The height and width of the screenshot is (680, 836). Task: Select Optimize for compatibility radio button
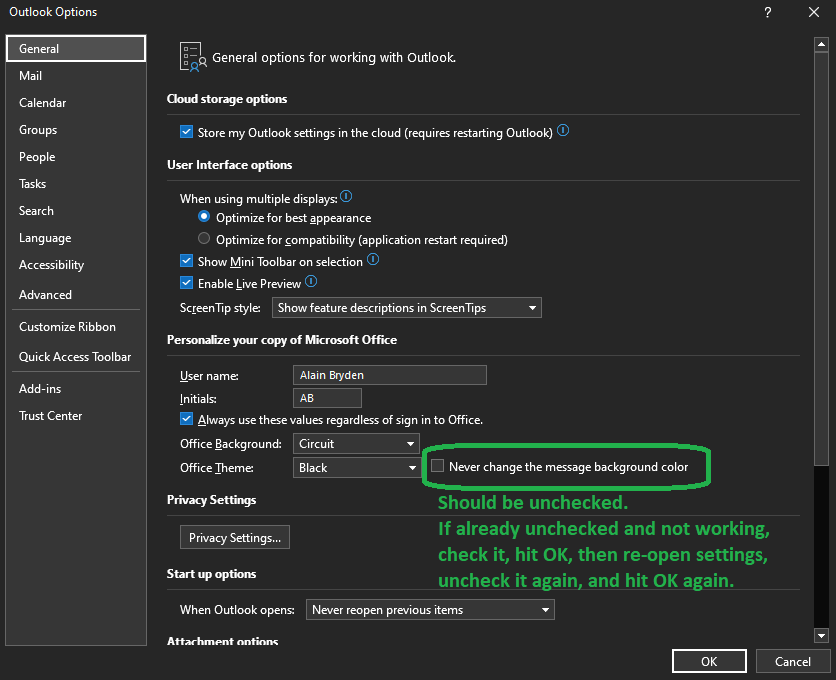click(x=204, y=238)
